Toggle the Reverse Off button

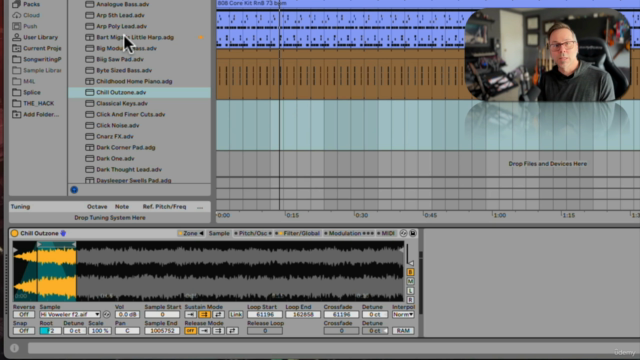24,315
